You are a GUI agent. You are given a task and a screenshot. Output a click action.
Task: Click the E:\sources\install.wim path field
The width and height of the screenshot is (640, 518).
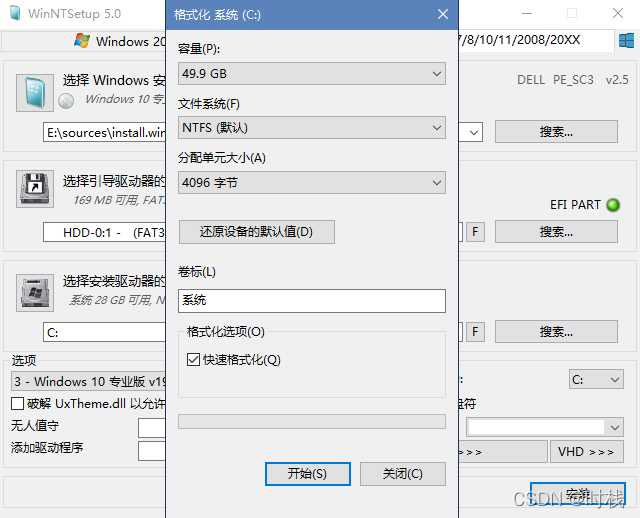click(104, 133)
